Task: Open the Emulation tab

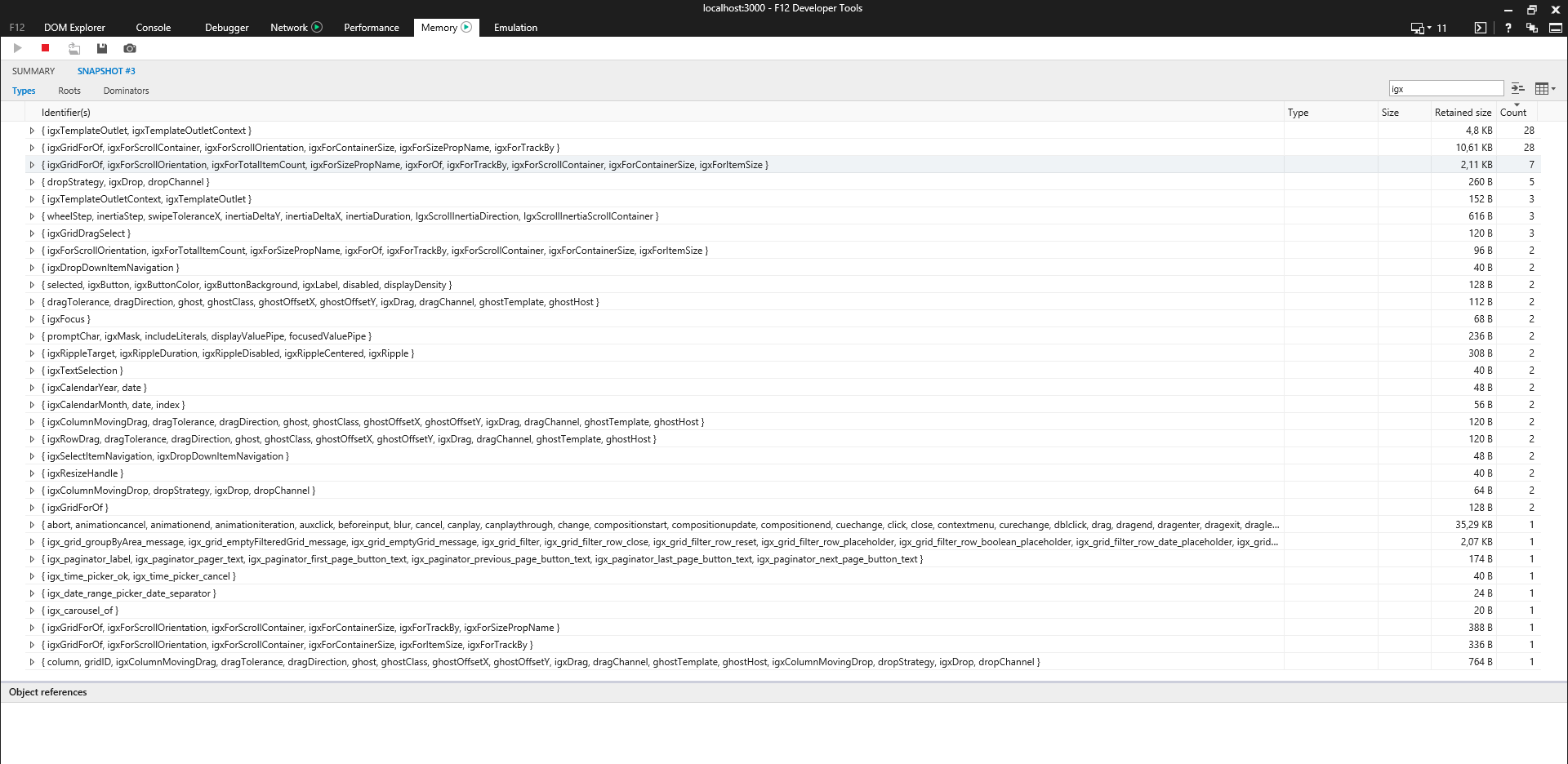Action: point(515,27)
